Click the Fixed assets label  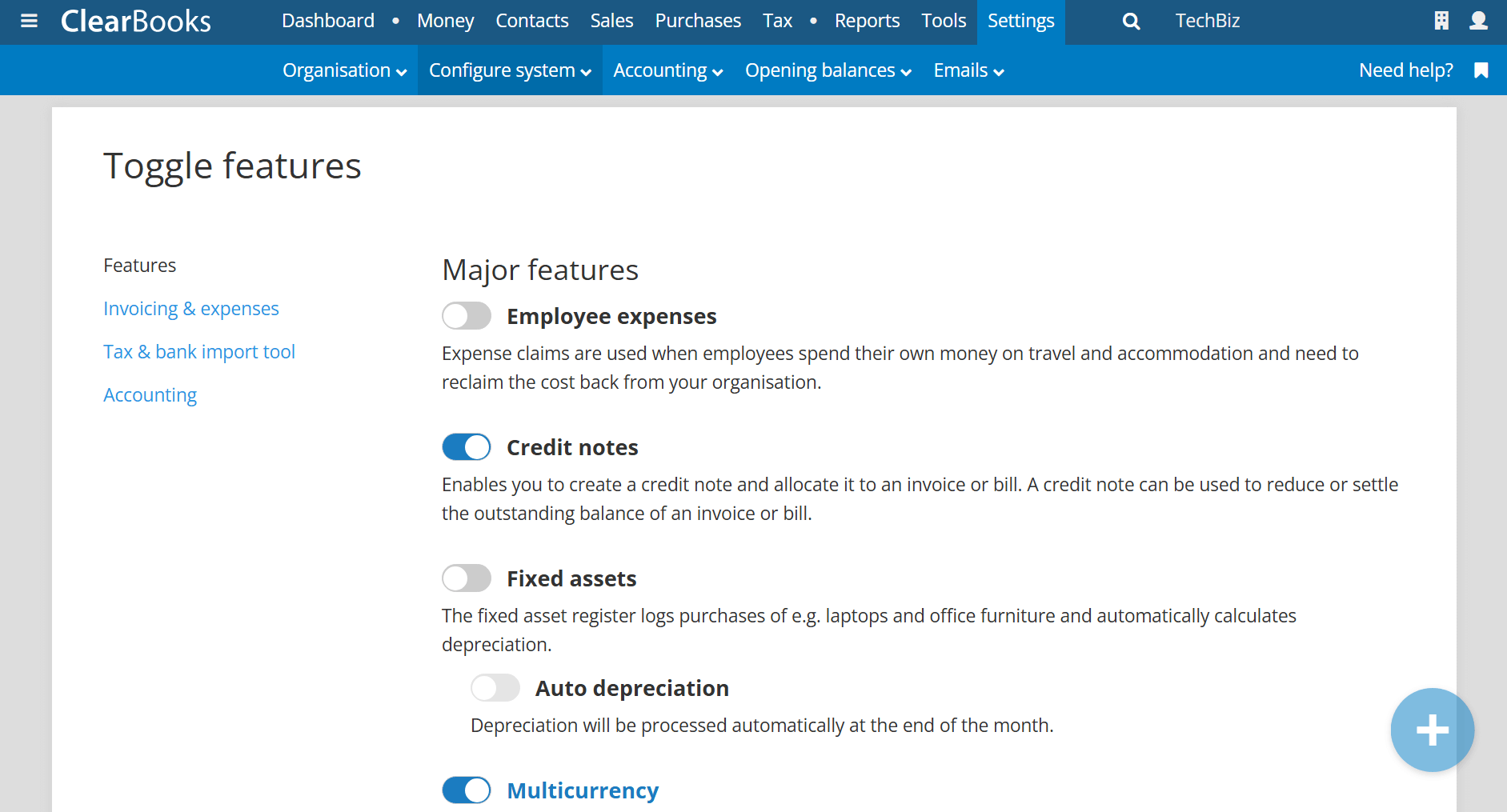571,578
